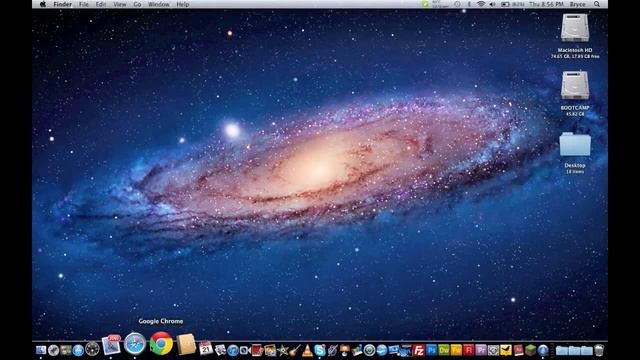Open Time Machine menu bar icon
640x360 pixels.
457,4
